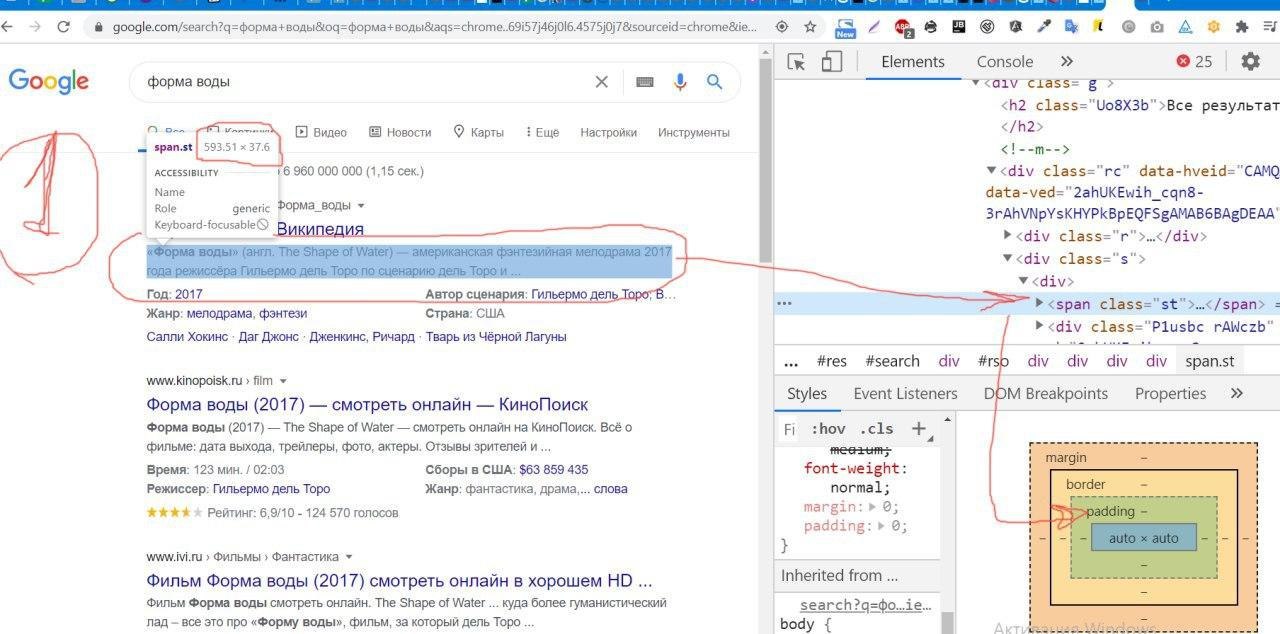The width and height of the screenshot is (1280, 634).
Task: Open the Карты search tab
Action: pyautogui.click(x=479, y=132)
